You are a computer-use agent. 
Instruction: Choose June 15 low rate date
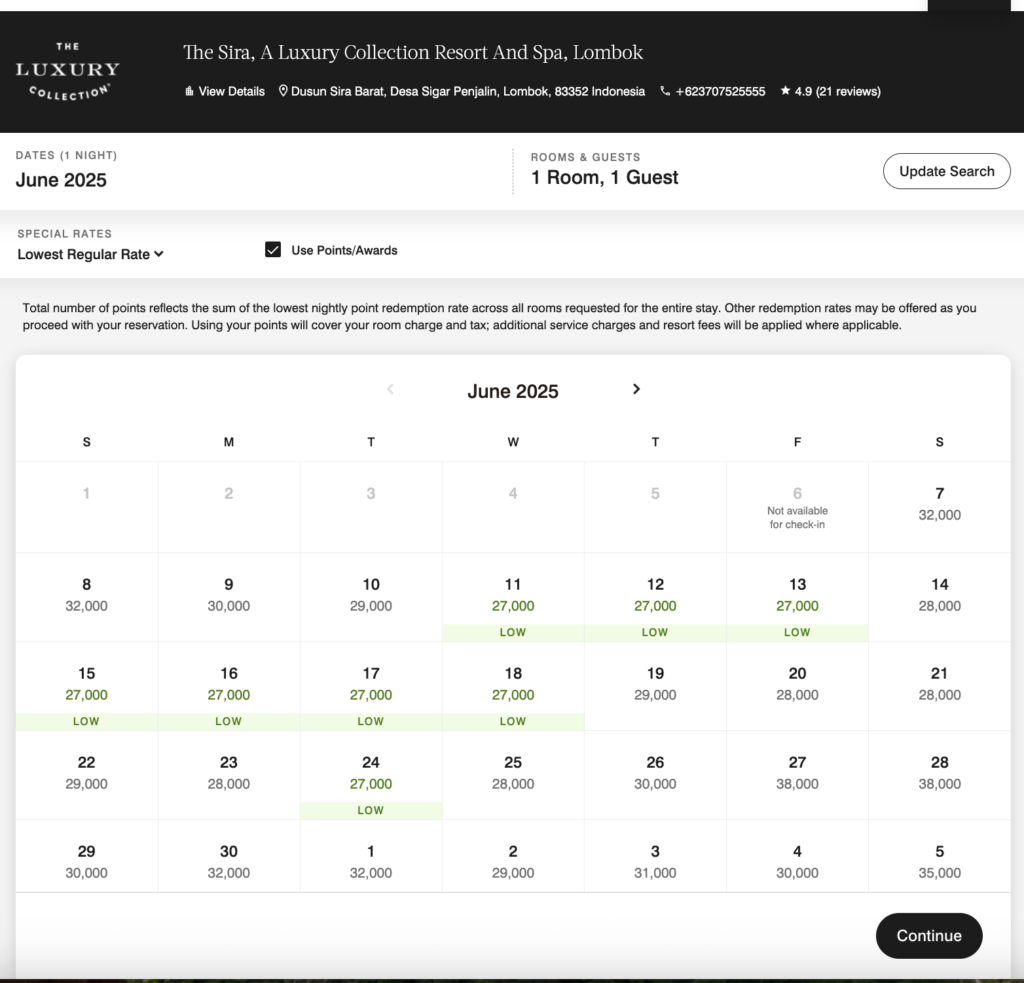[86, 686]
